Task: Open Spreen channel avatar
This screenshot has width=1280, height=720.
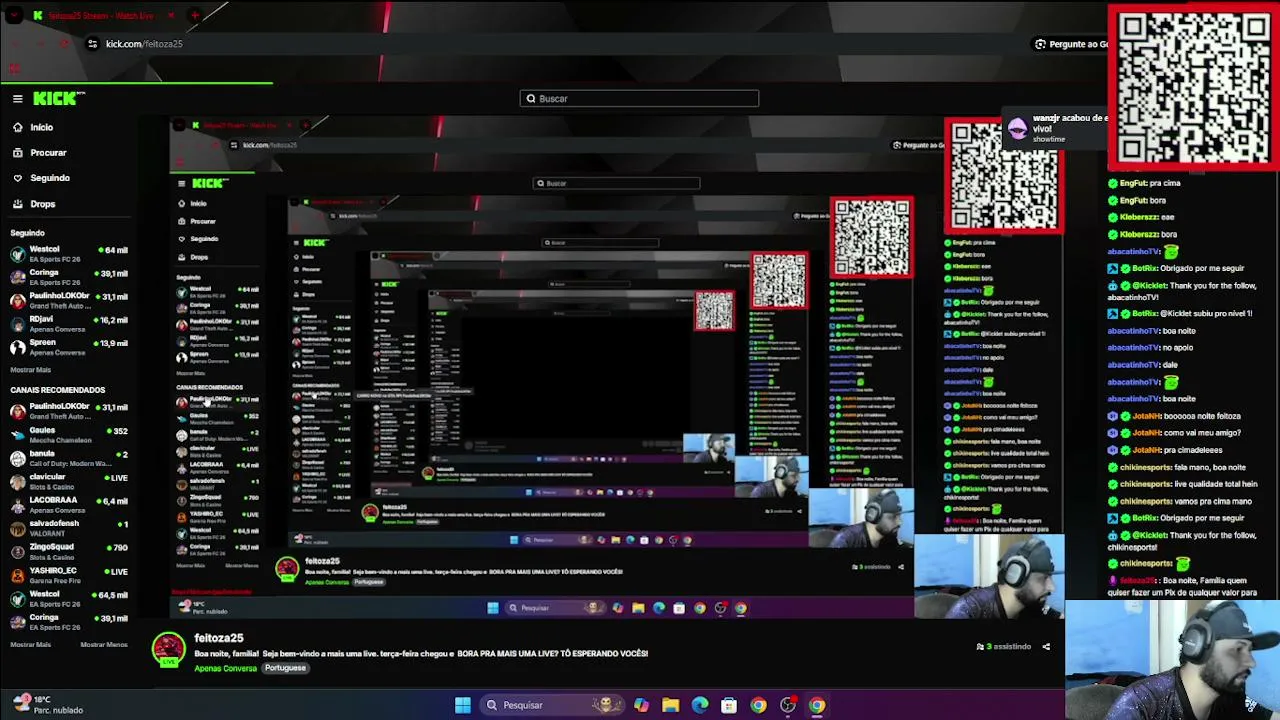Action: tap(17, 347)
